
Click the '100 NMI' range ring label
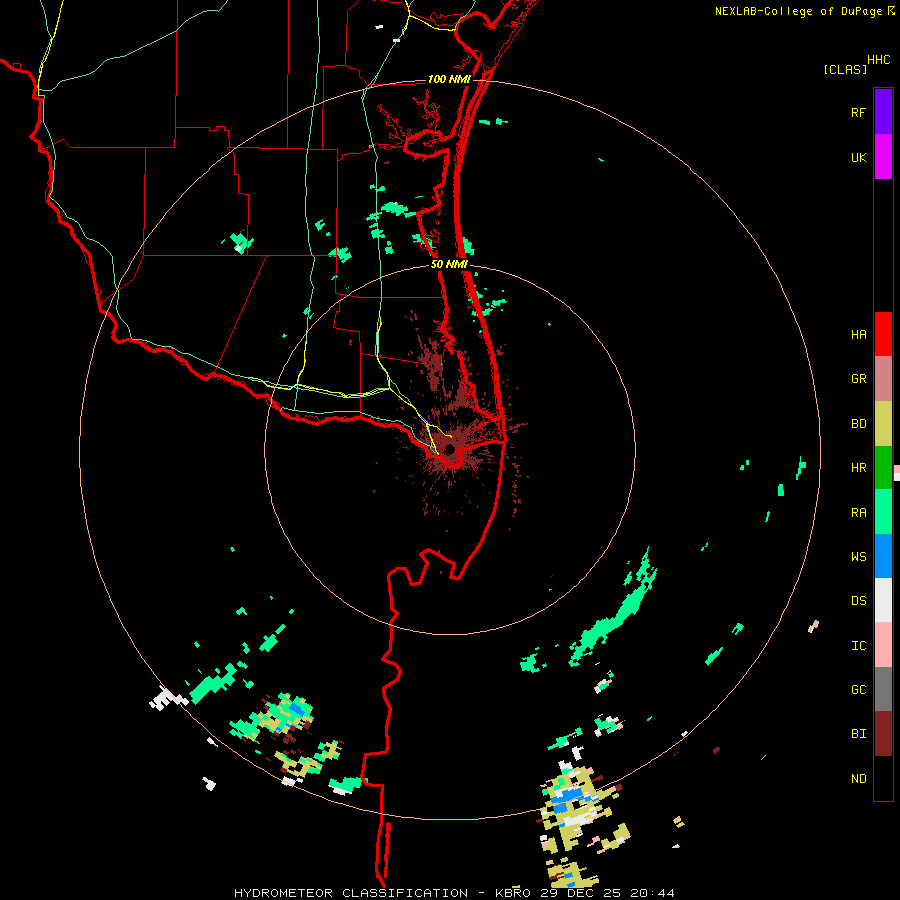tap(449, 79)
